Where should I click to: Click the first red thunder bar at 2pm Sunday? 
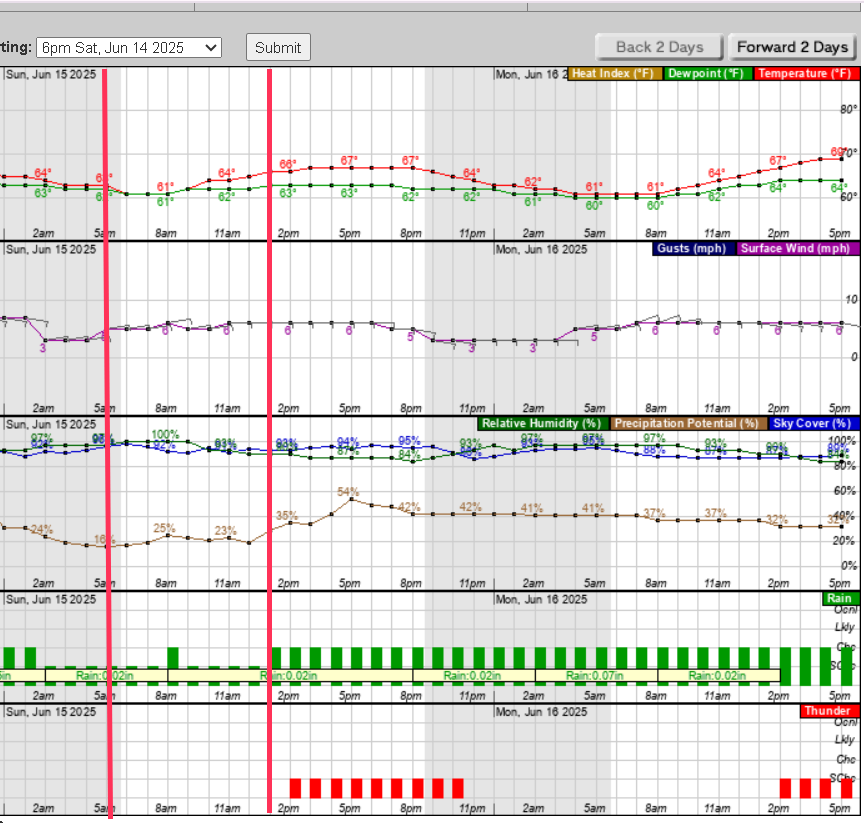295,788
